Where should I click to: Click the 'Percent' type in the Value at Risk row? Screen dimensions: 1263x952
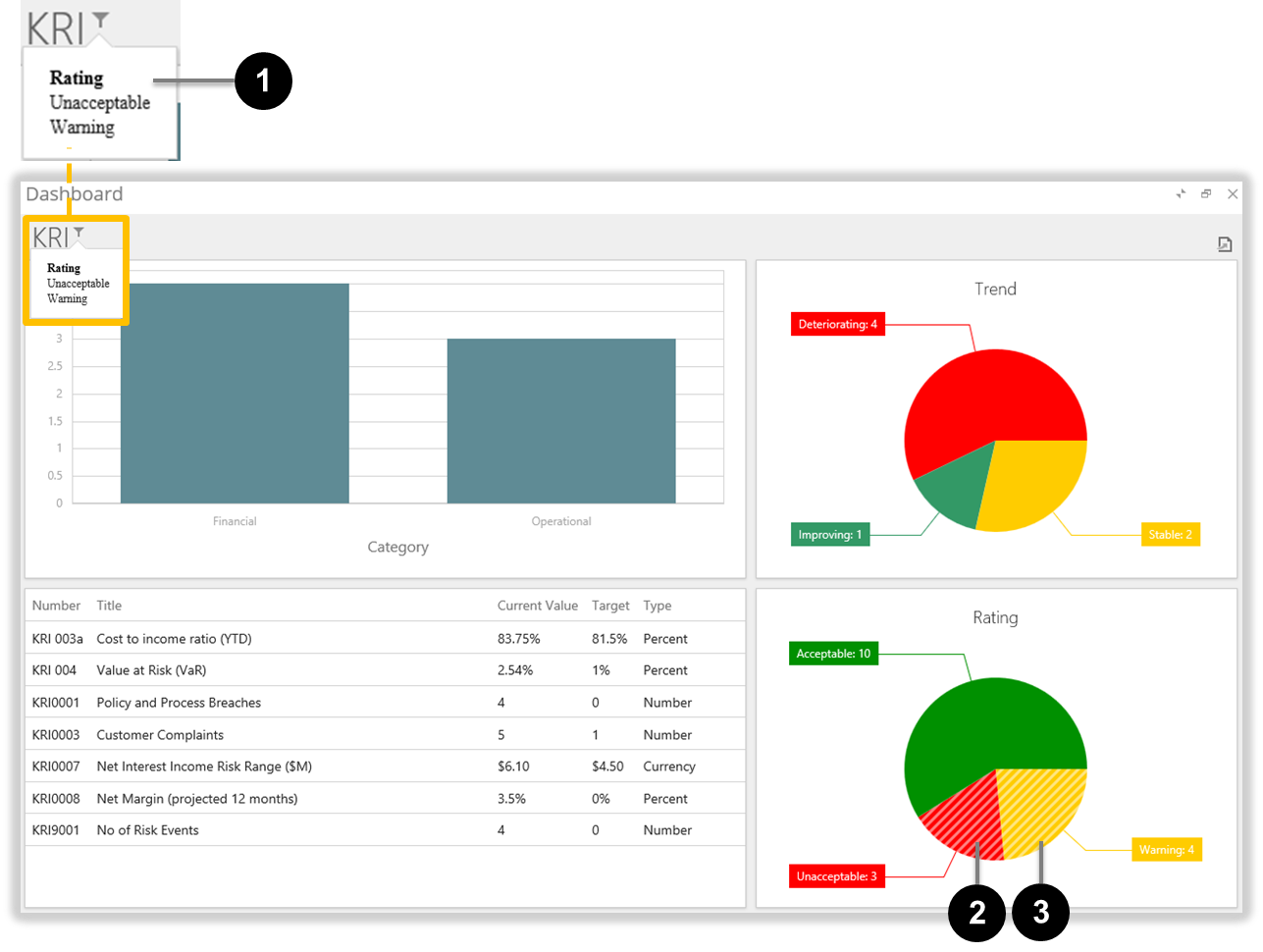(665, 670)
